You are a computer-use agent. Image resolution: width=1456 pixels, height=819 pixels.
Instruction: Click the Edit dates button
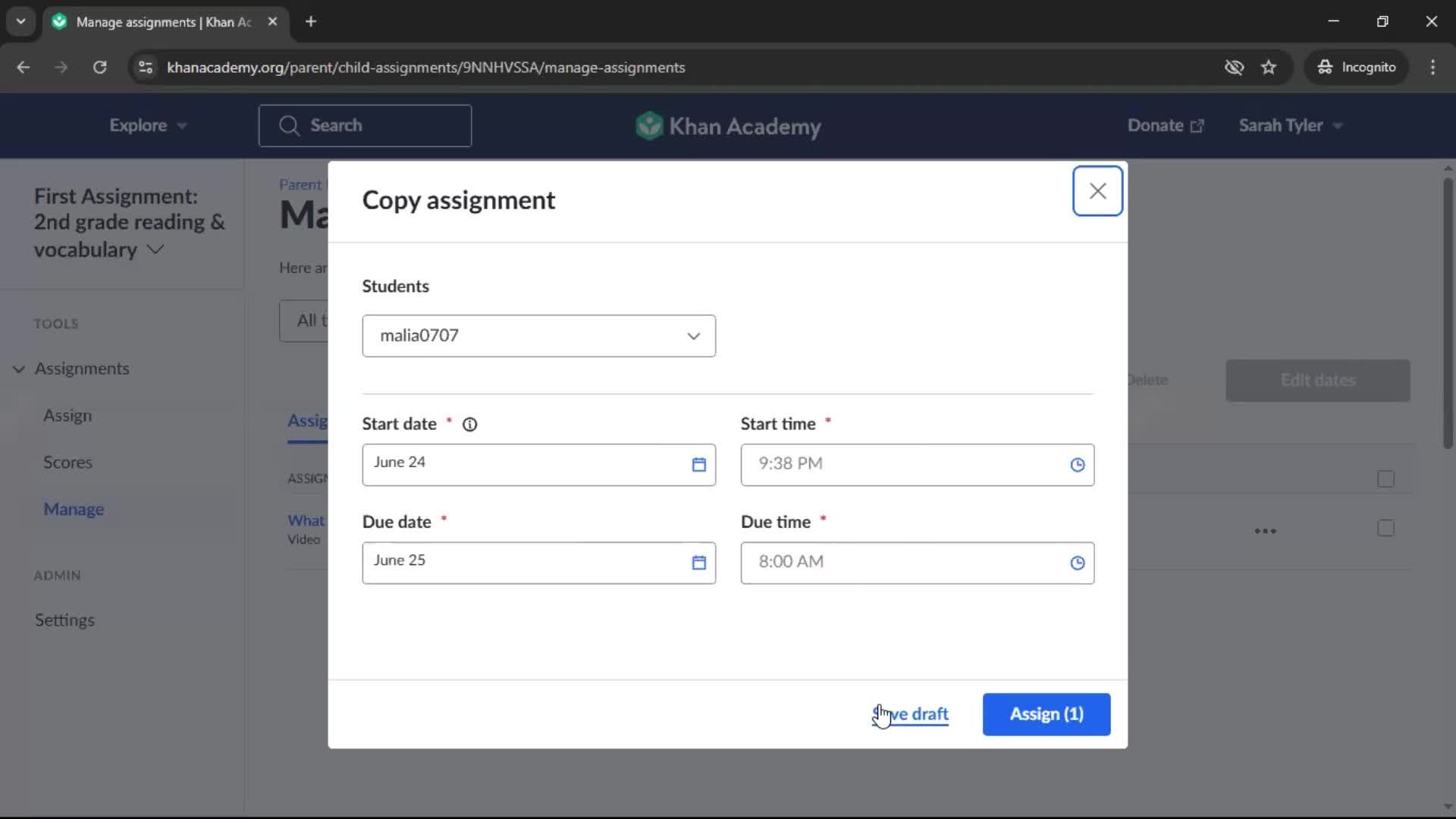(1318, 381)
